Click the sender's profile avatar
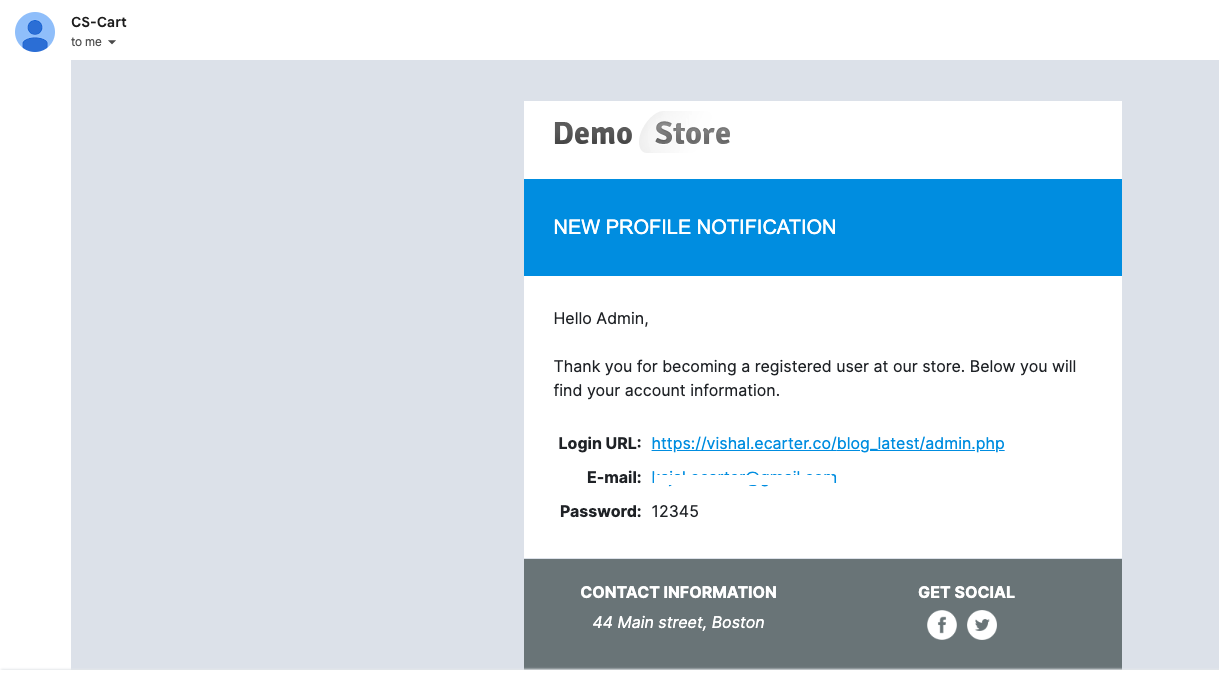 35,32
